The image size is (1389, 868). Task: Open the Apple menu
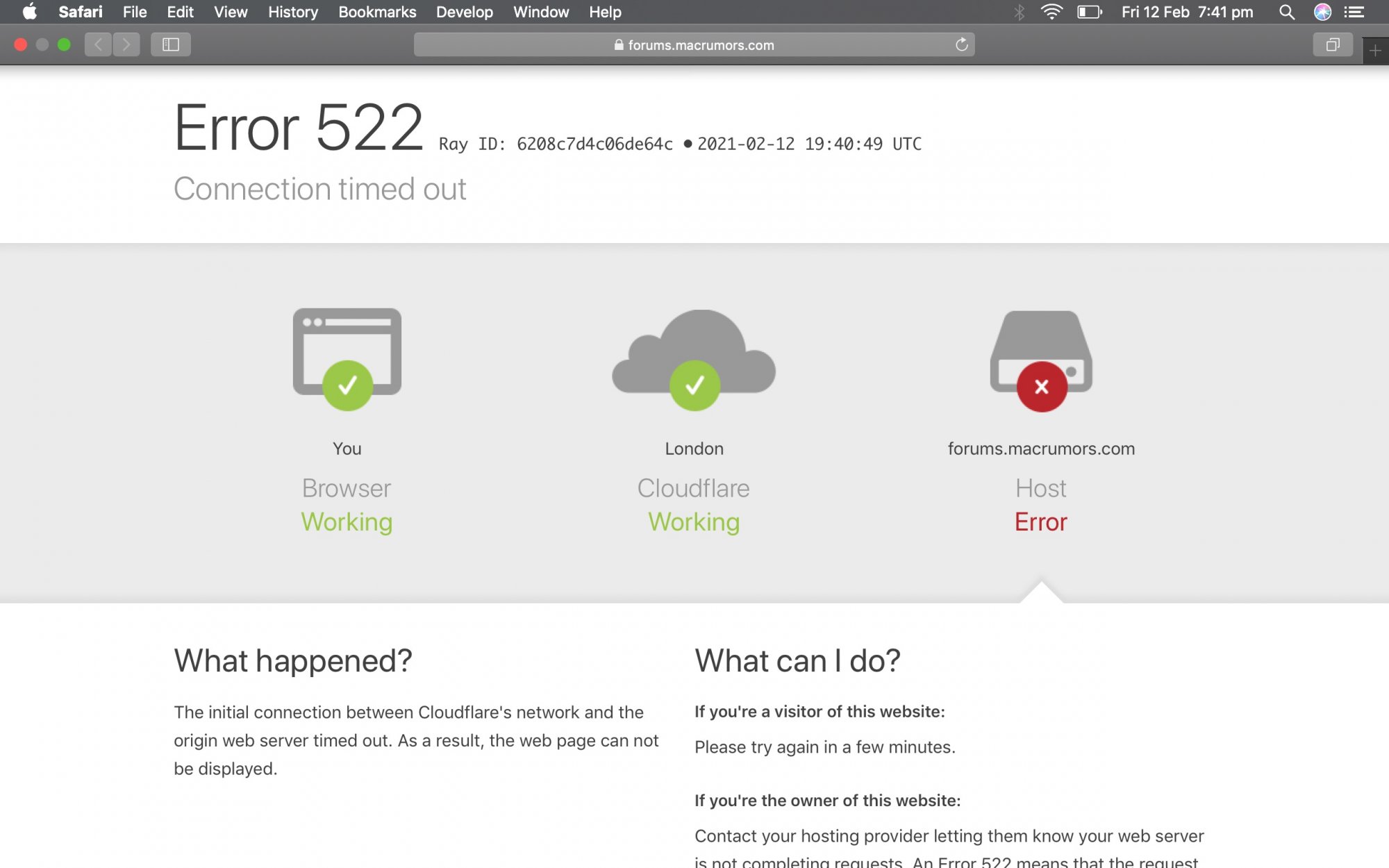tap(29, 12)
